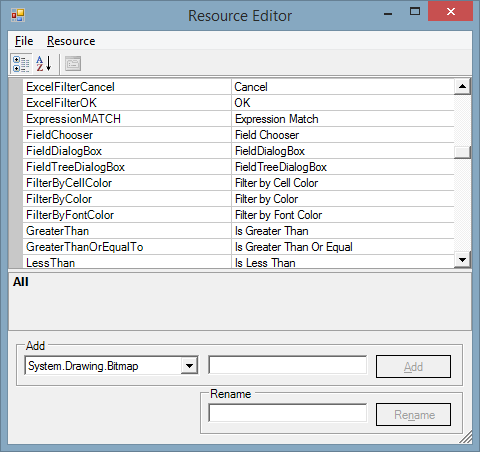Focus the Add resource name field
Screen dimensions: 480x452
(288, 365)
